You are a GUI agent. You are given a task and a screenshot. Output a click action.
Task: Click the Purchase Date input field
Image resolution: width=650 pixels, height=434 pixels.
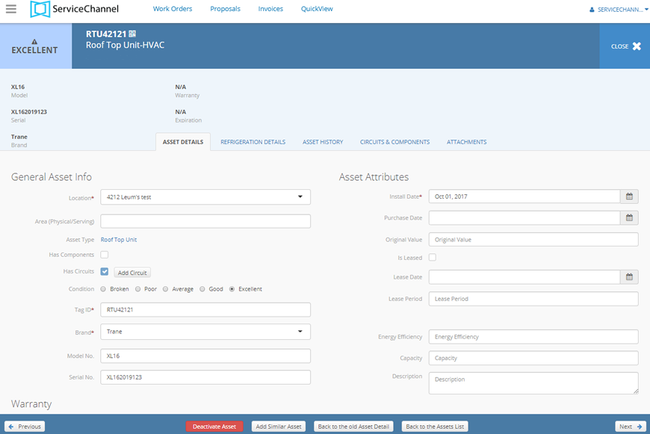click(524, 218)
